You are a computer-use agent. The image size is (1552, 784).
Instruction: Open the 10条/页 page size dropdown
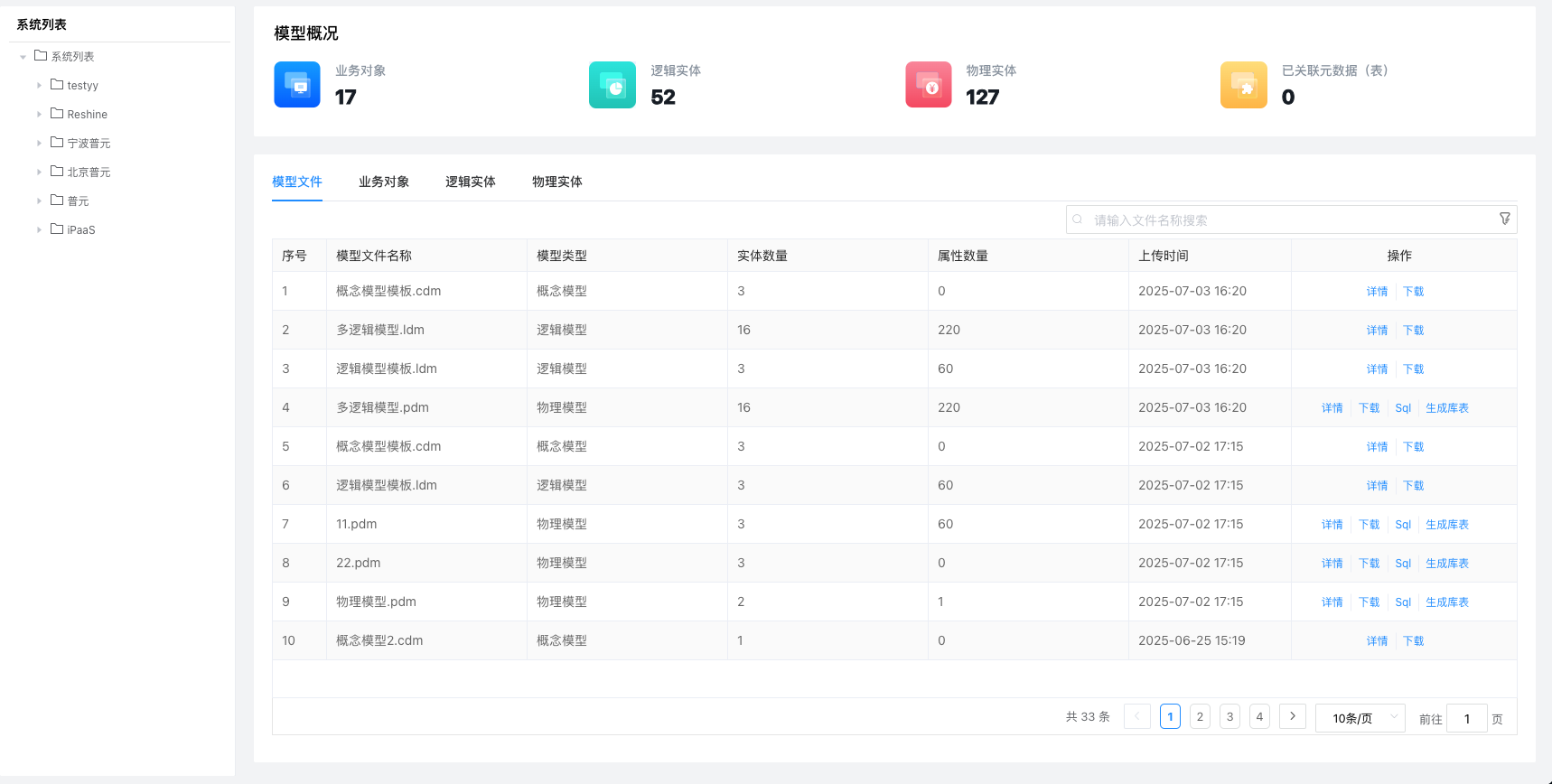[x=1360, y=718]
